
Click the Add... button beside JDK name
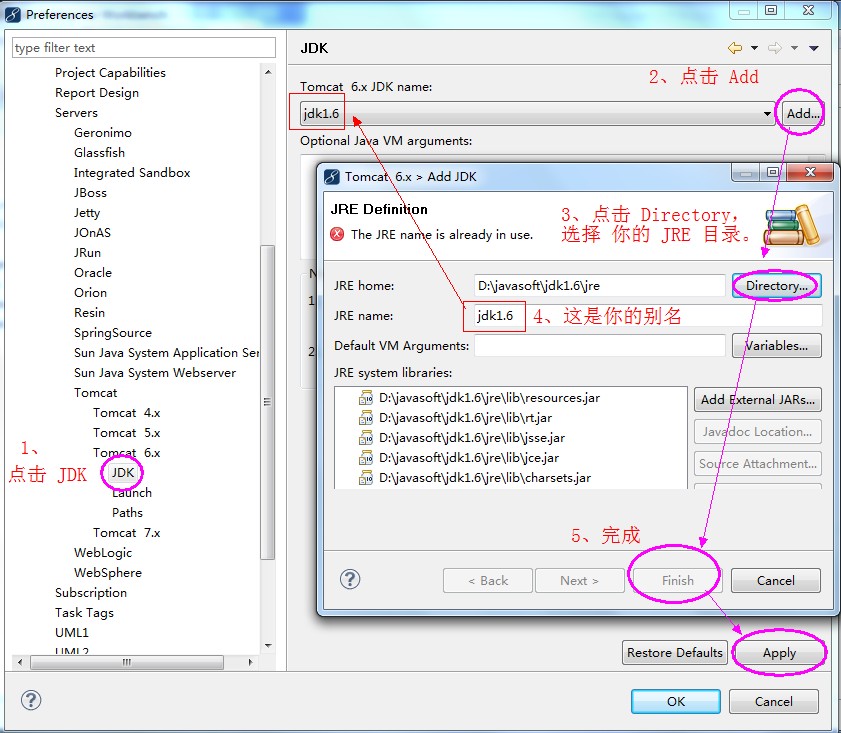[x=802, y=113]
